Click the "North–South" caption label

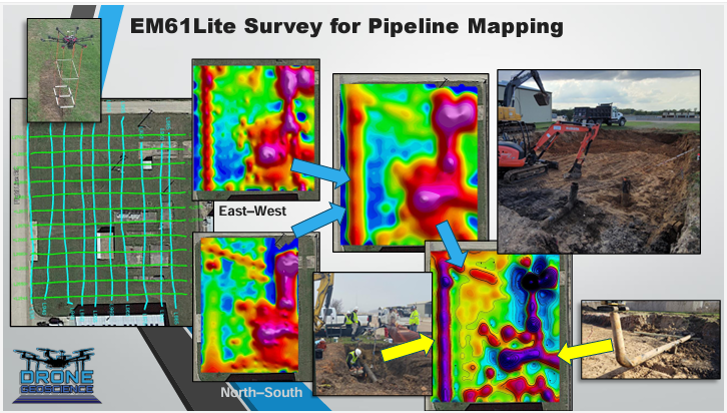(260, 392)
